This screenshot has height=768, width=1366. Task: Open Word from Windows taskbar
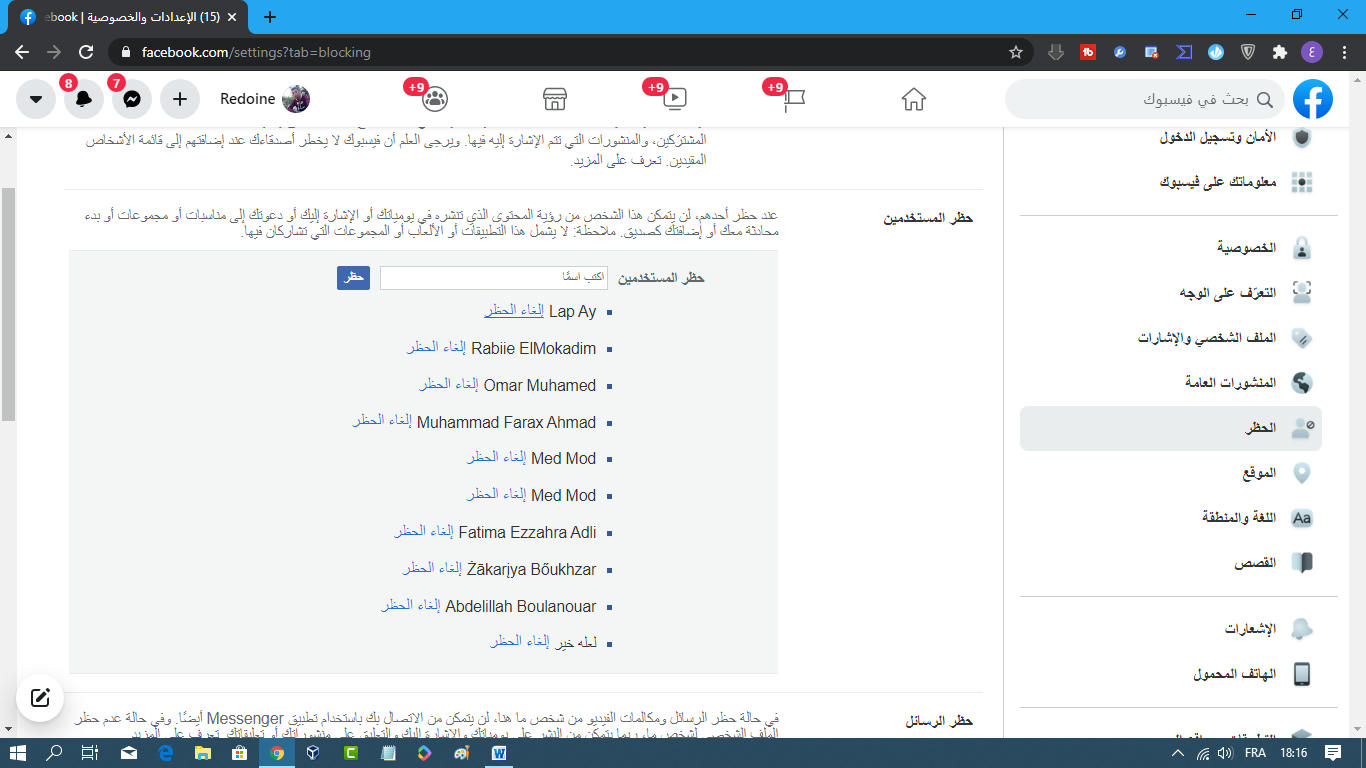pos(498,753)
